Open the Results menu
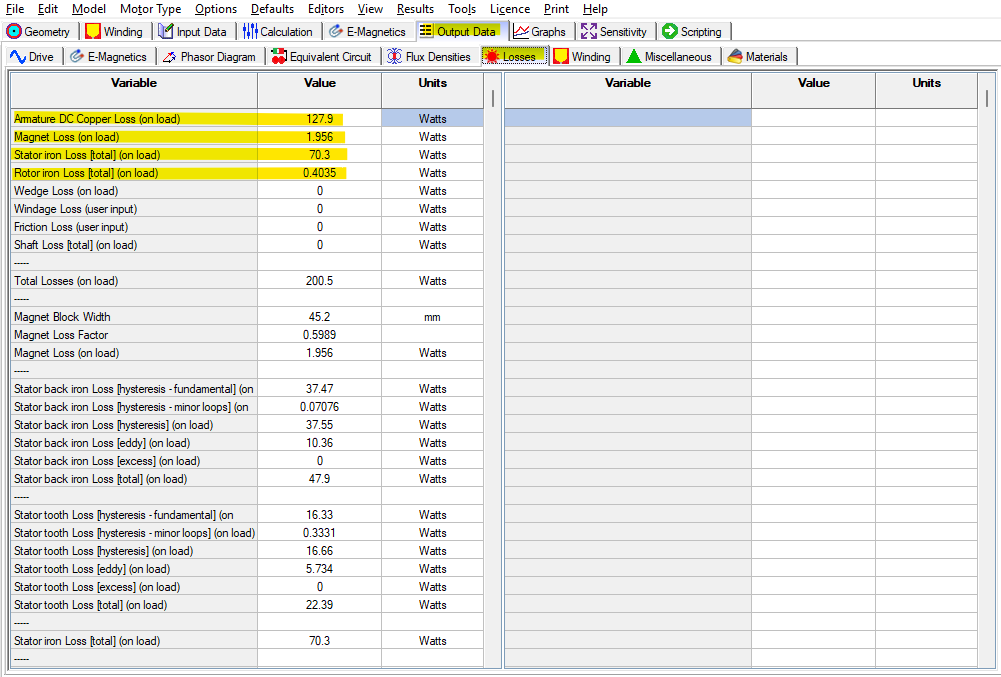Image resolution: width=1001 pixels, height=677 pixels. (x=415, y=9)
